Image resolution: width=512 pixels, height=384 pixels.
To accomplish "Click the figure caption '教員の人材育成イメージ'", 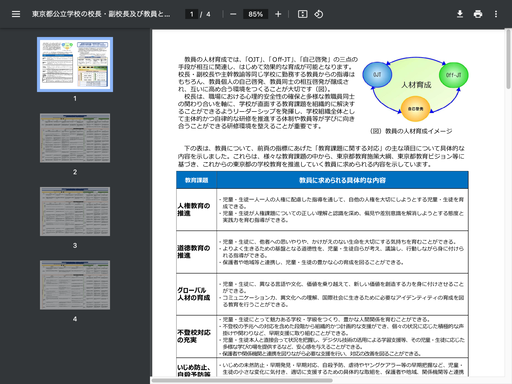I will (419, 131).
